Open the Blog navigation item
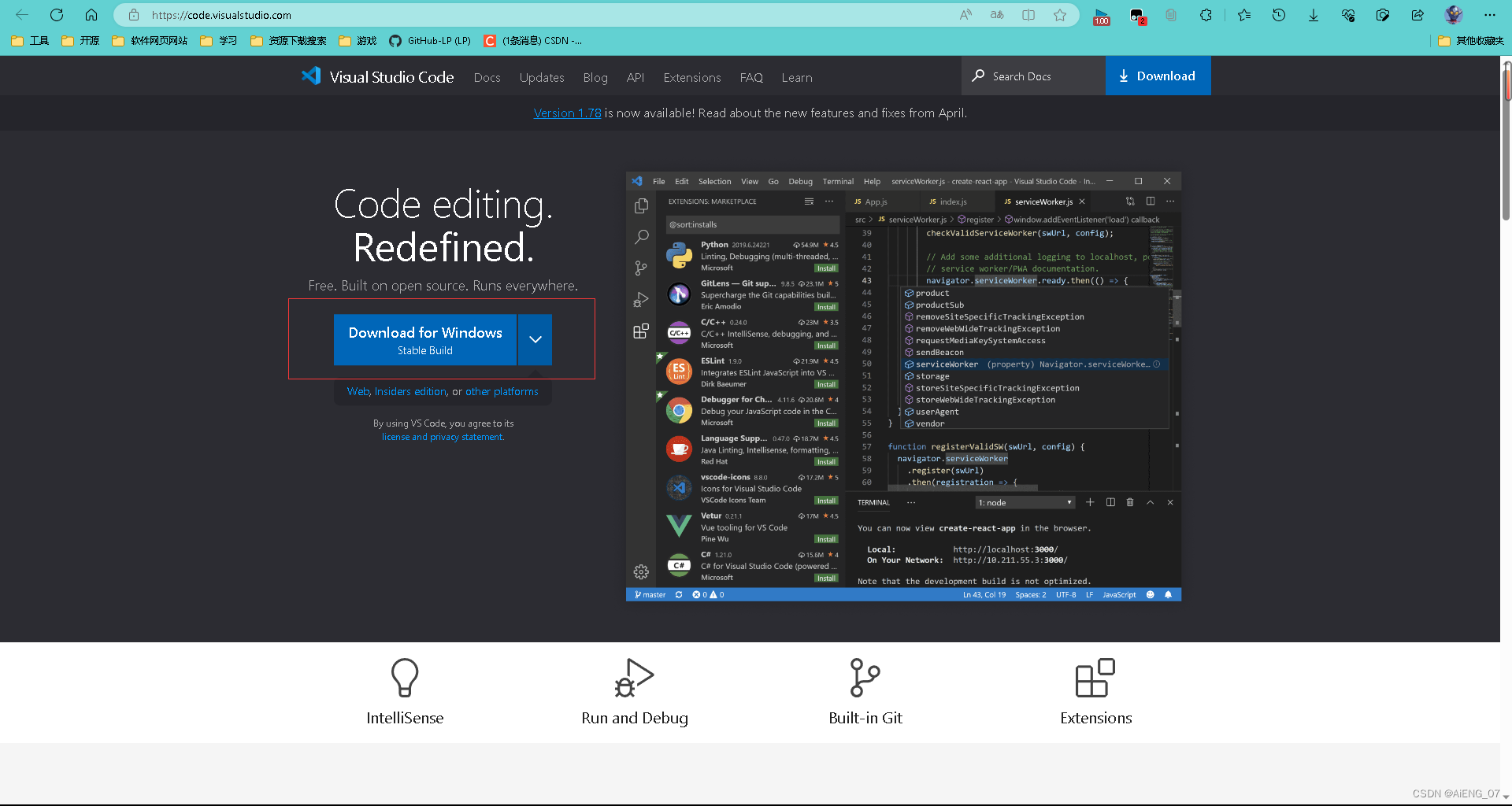The image size is (1512, 806). pos(595,77)
